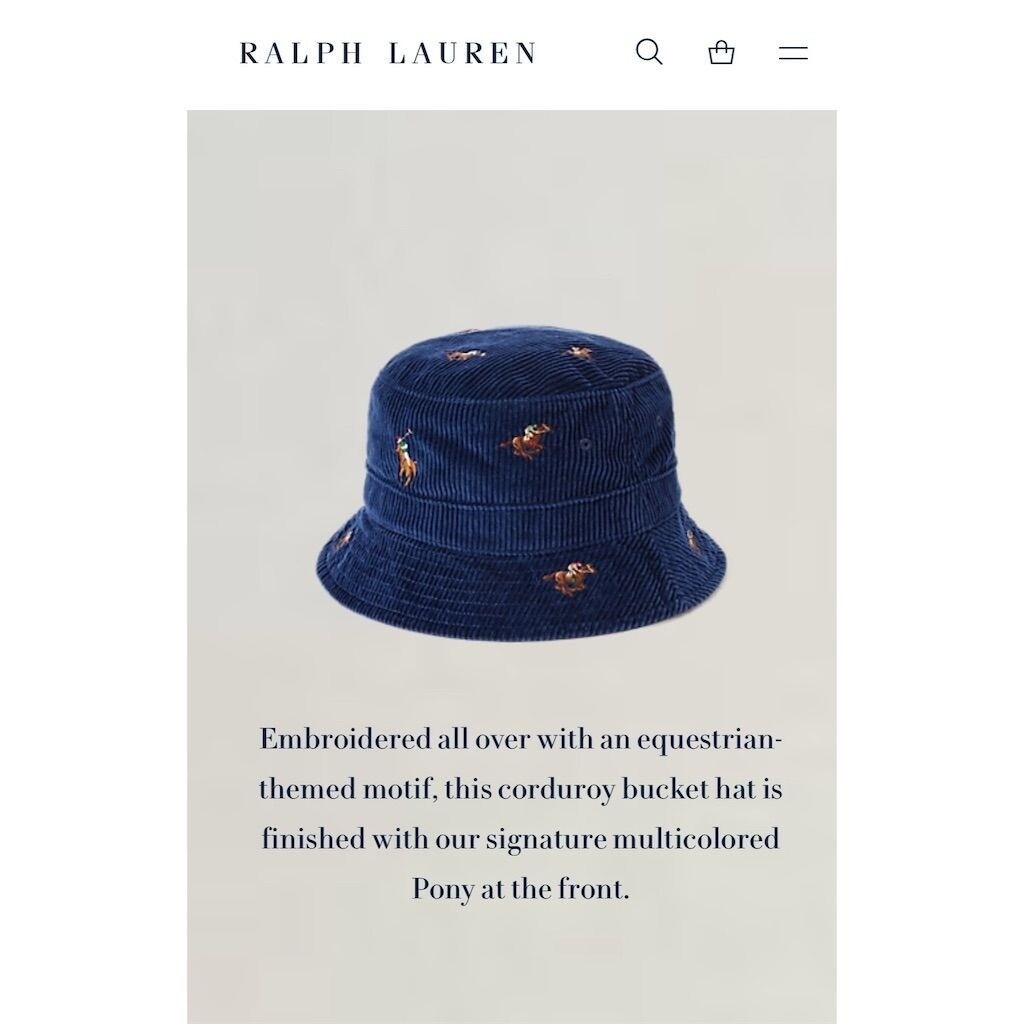Viewport: 1024px width, 1024px height.
Task: Click the upper-left horse embroidery on hat top
Action: 466,355
